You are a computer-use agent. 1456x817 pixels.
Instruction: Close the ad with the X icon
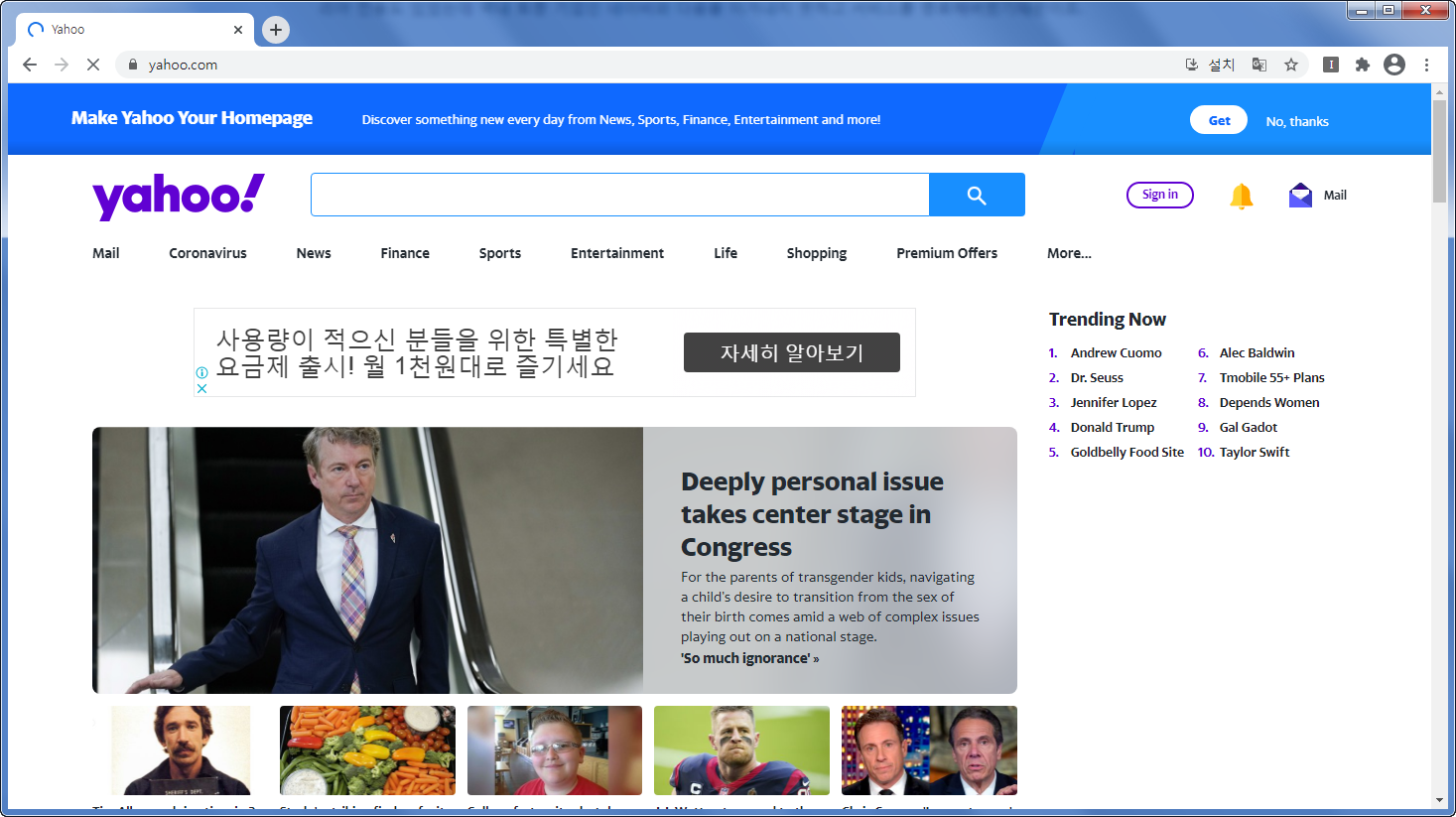click(x=201, y=388)
